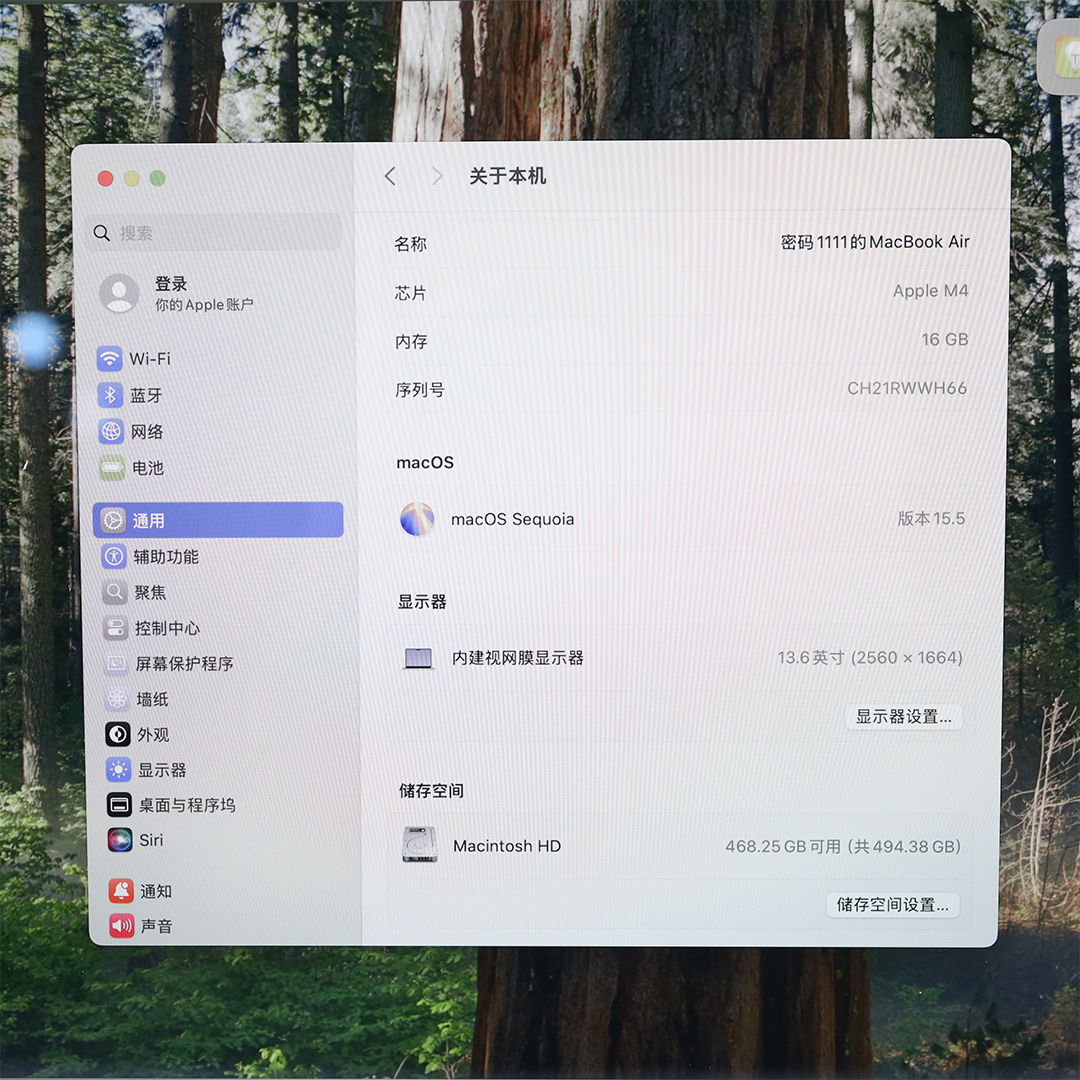1080x1080 pixels.
Task: Open the 聚焦 Spotlight magnifier icon
Action: point(115,593)
